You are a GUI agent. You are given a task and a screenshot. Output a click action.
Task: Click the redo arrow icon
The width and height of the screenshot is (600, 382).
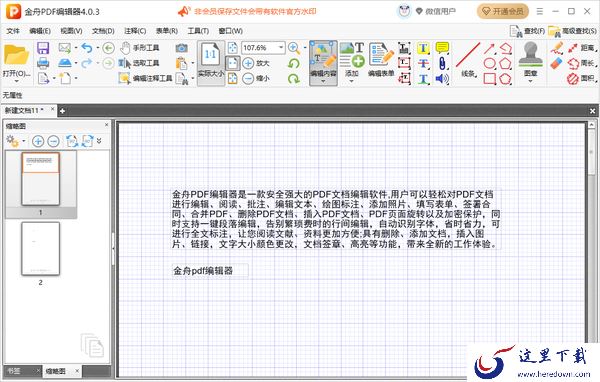tap(87, 63)
